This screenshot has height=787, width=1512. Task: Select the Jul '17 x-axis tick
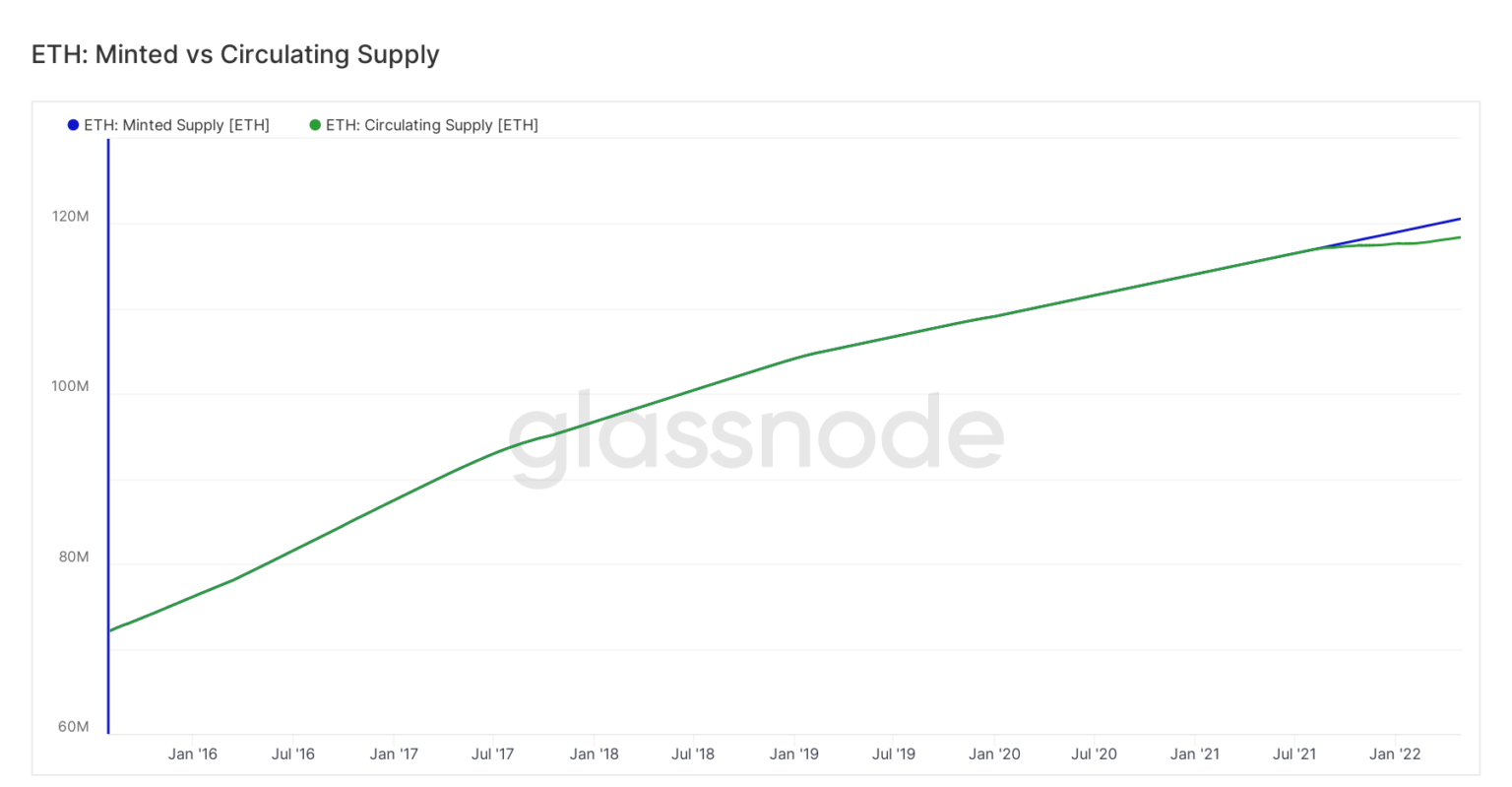[493, 754]
